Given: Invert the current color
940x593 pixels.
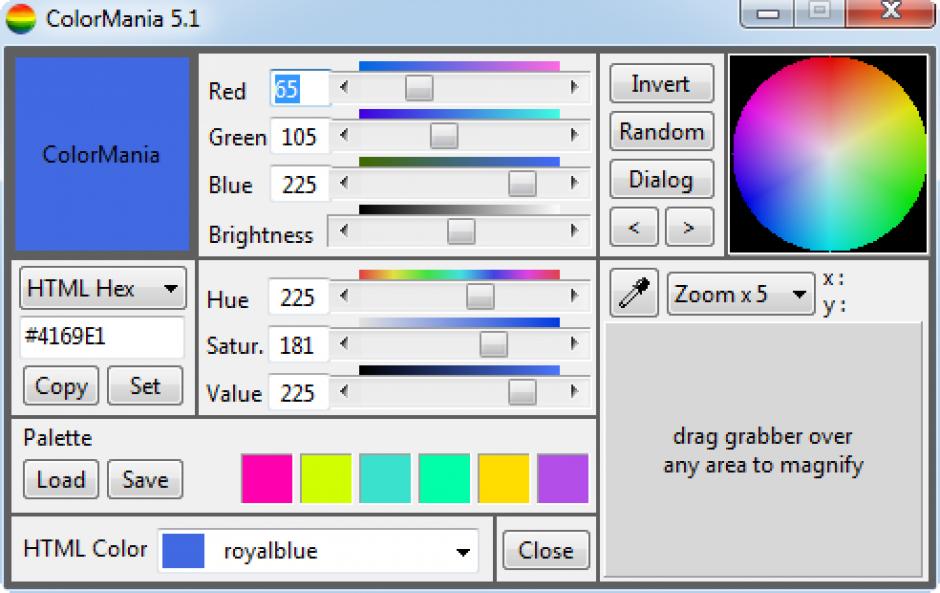Looking at the screenshot, I should [661, 83].
